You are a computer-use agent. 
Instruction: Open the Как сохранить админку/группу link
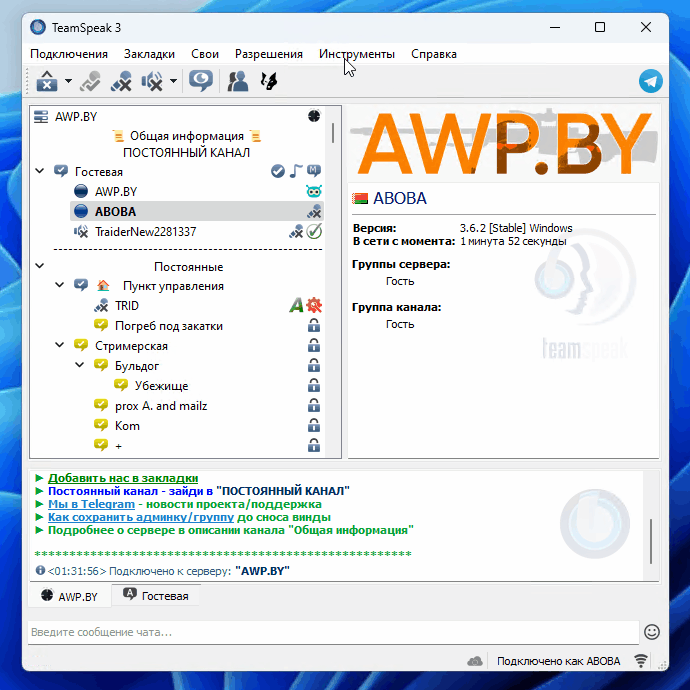[x=141, y=517]
